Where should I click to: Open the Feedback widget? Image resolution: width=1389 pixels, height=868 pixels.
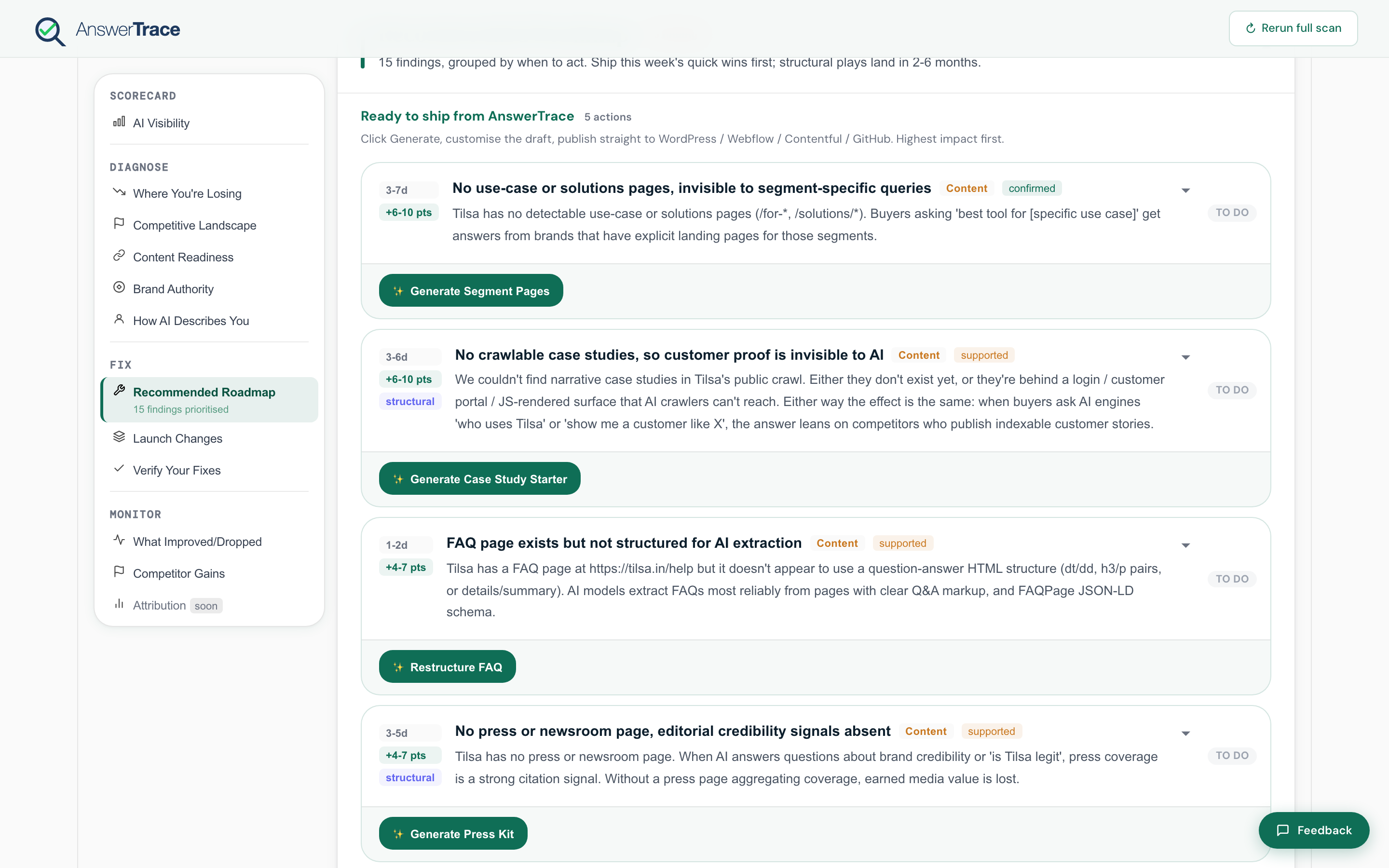[1313, 830]
